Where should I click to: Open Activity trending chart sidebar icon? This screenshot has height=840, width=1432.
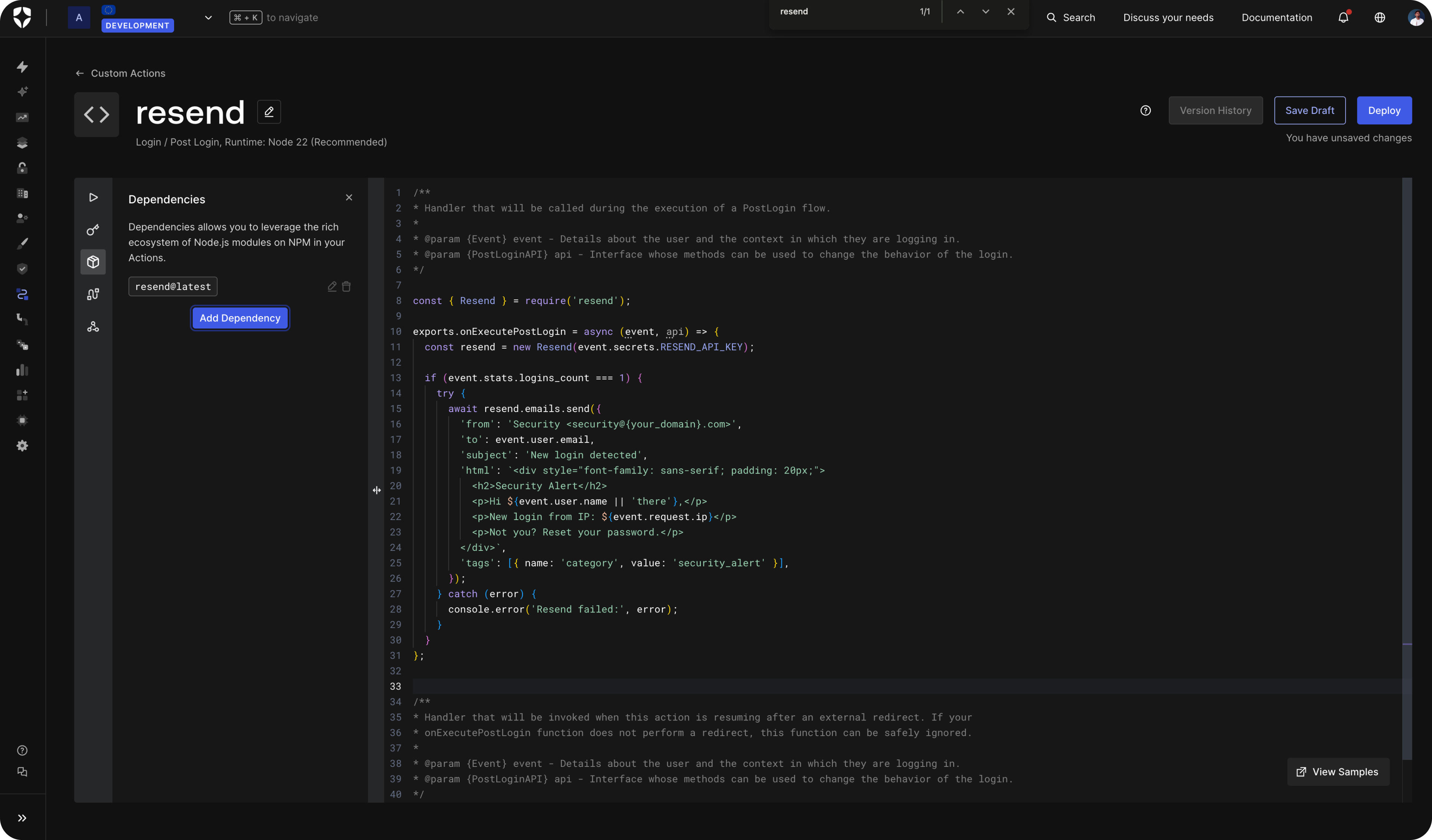[22, 118]
